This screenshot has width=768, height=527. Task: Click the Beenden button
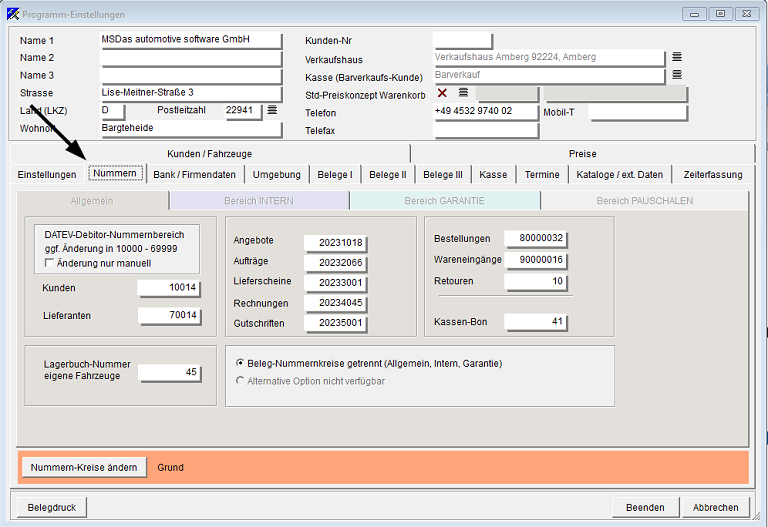pos(646,507)
